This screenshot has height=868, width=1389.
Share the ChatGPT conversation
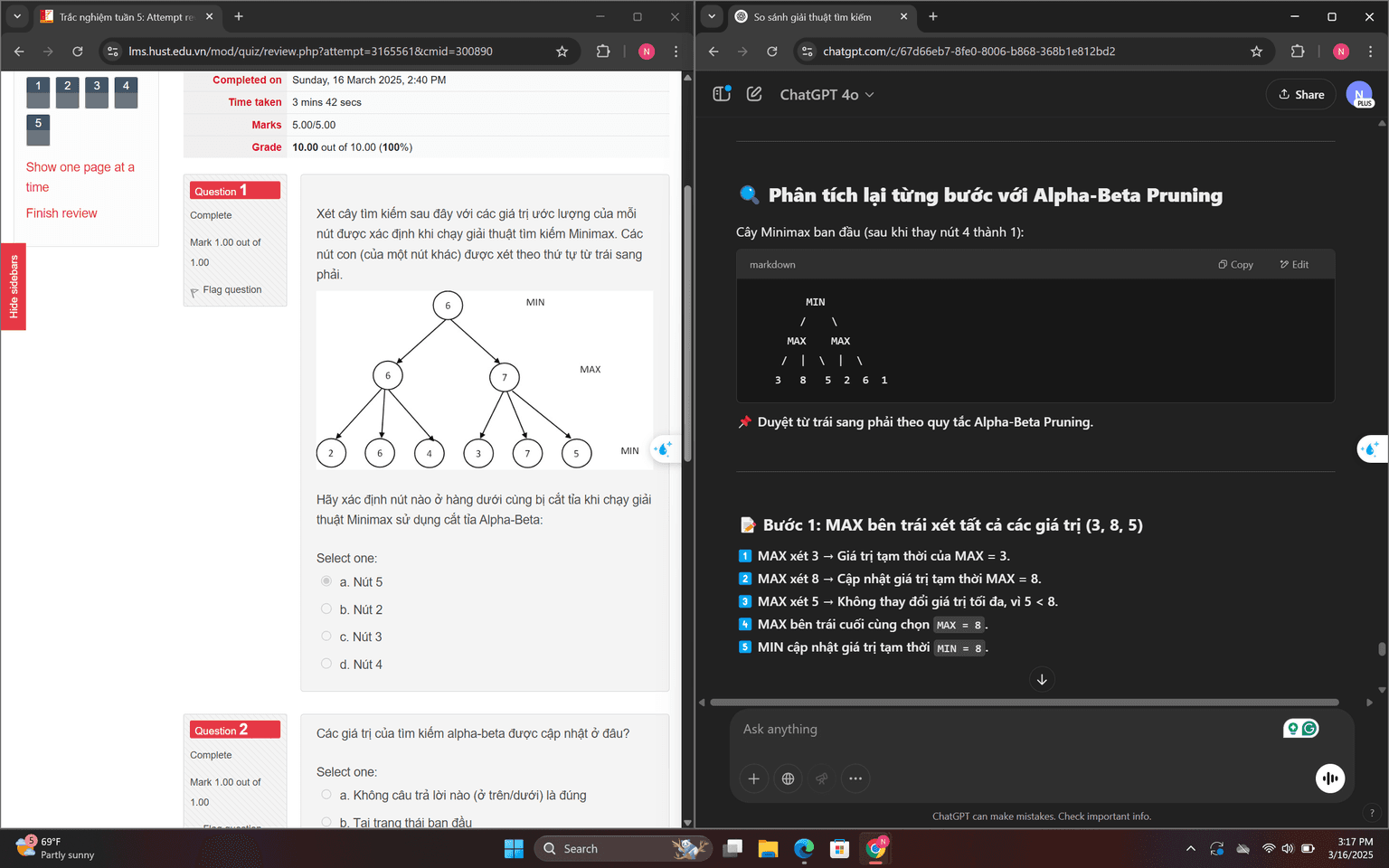1300,95
